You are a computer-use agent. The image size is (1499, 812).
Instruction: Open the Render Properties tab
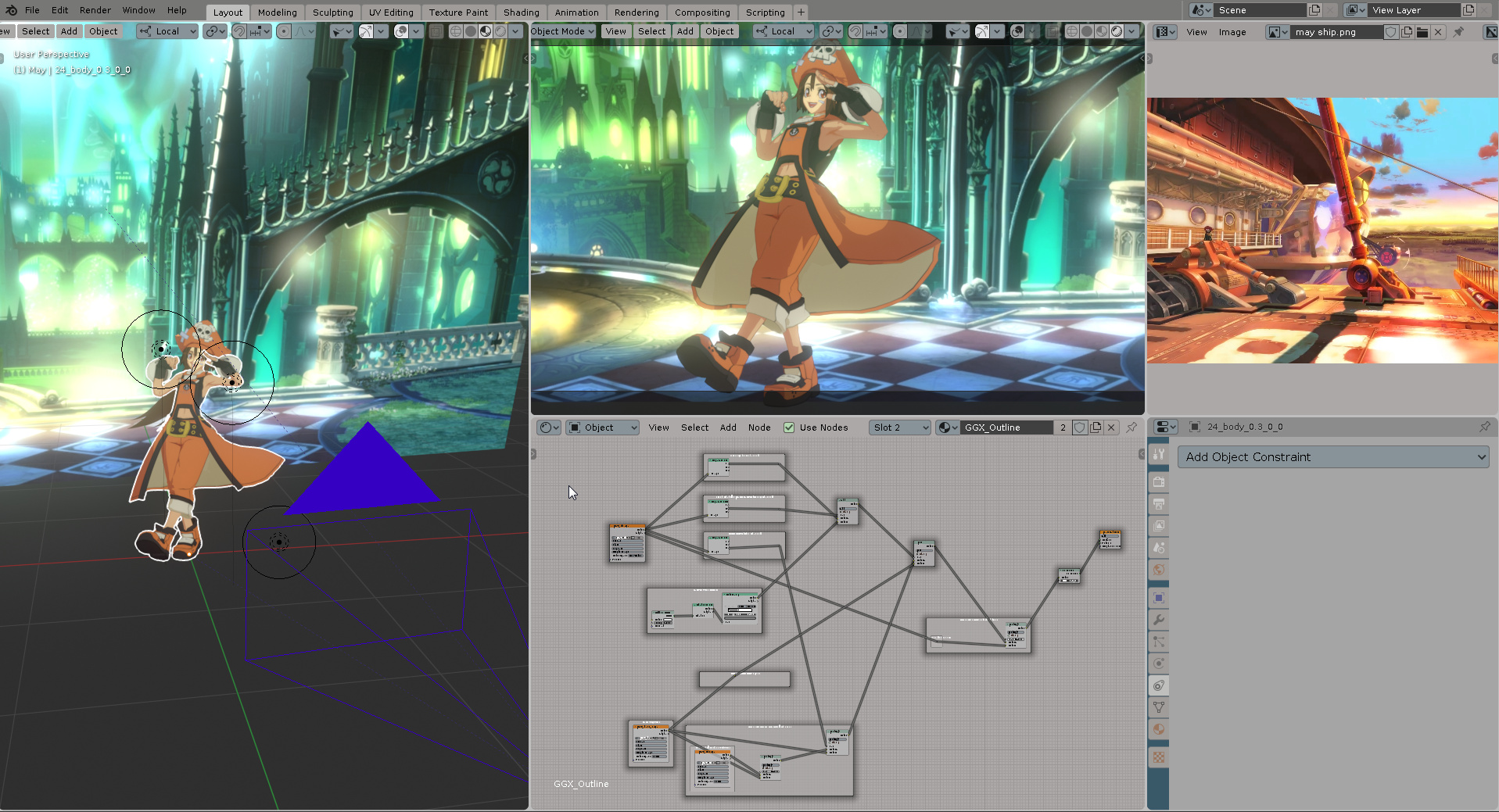[1159, 482]
